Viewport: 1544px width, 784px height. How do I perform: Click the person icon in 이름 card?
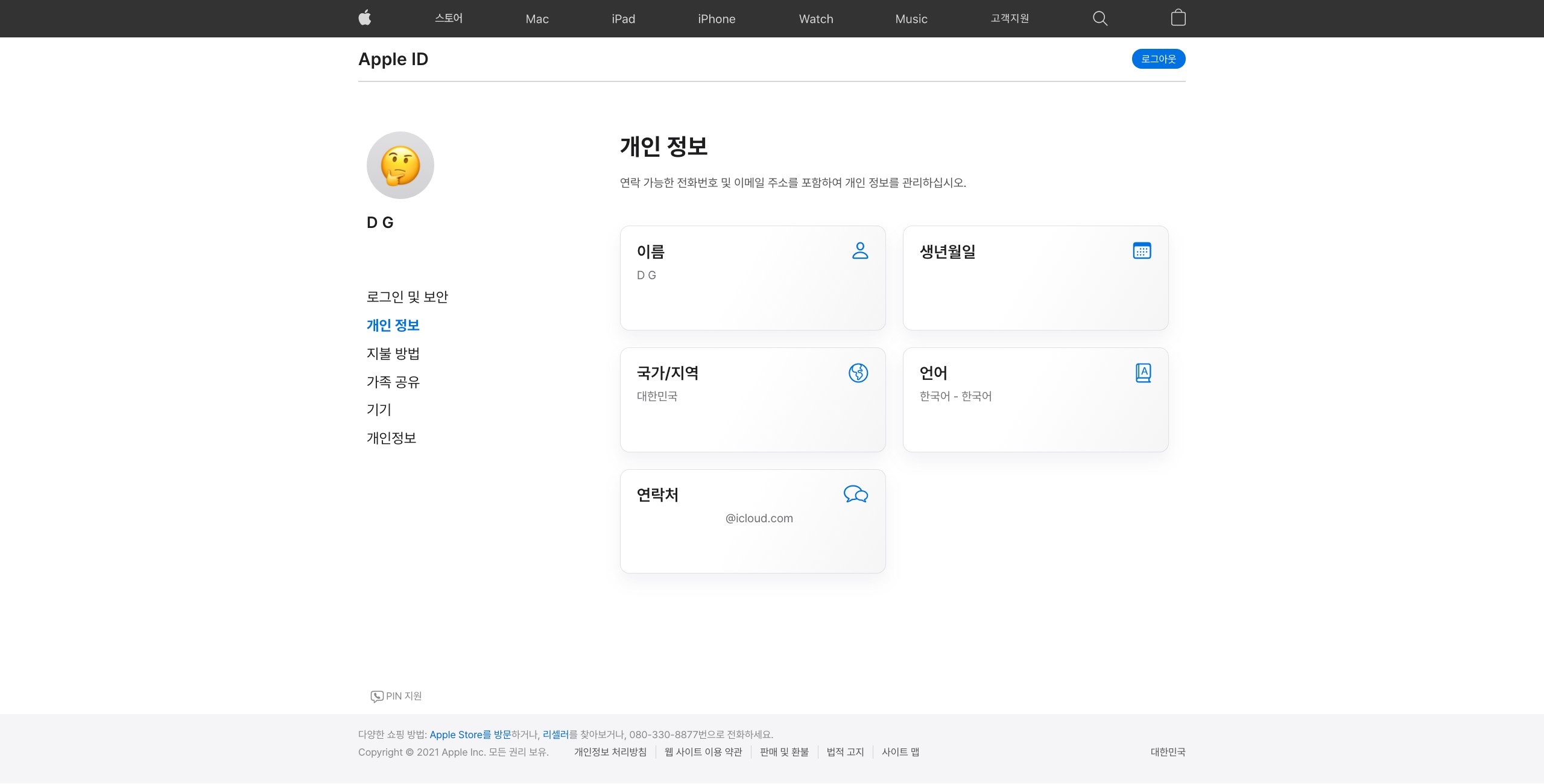coord(860,251)
